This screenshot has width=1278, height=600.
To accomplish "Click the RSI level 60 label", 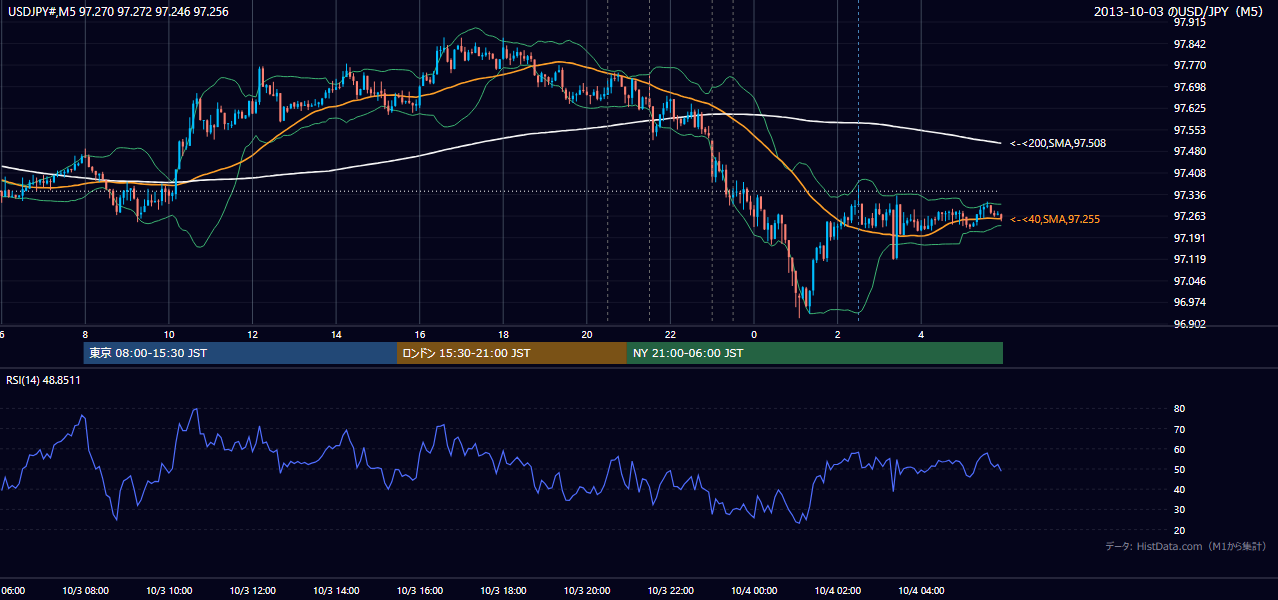I will (1179, 449).
